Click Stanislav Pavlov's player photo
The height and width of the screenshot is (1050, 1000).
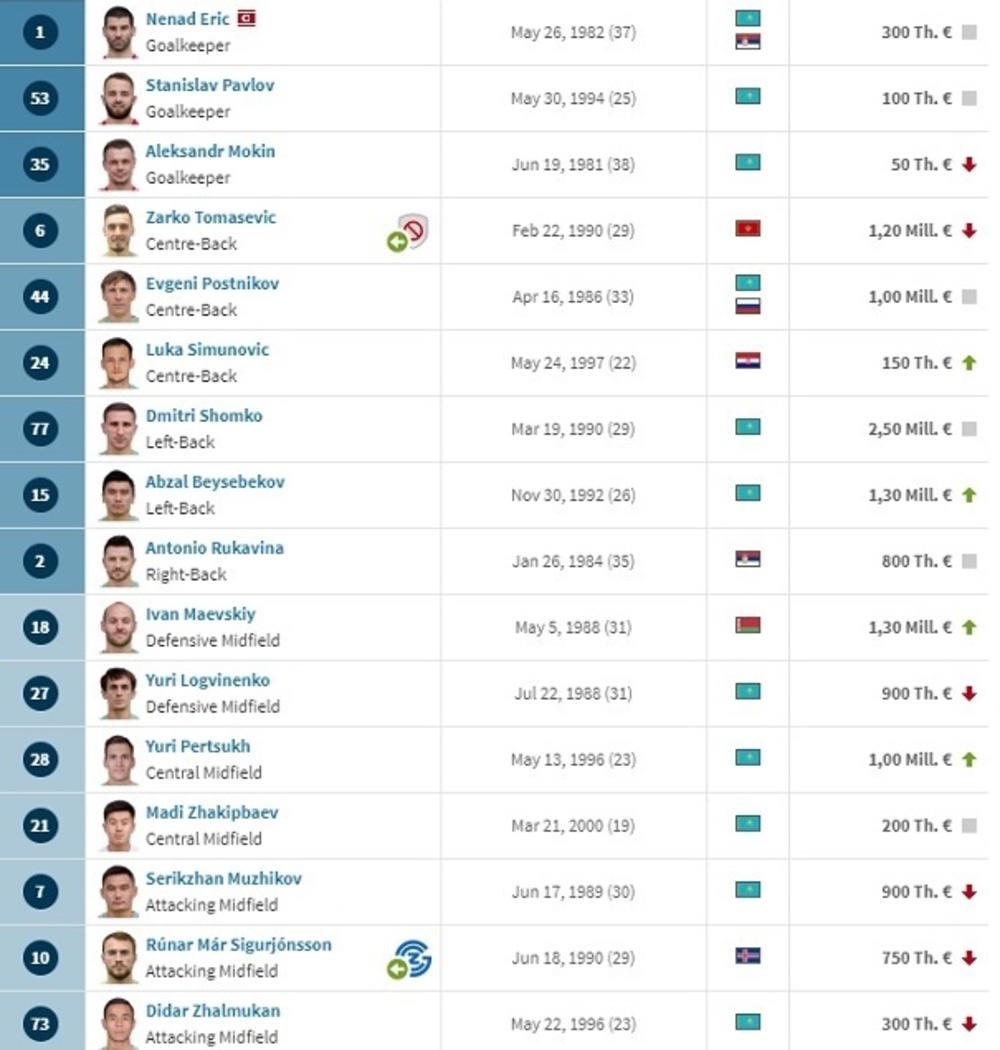point(118,98)
